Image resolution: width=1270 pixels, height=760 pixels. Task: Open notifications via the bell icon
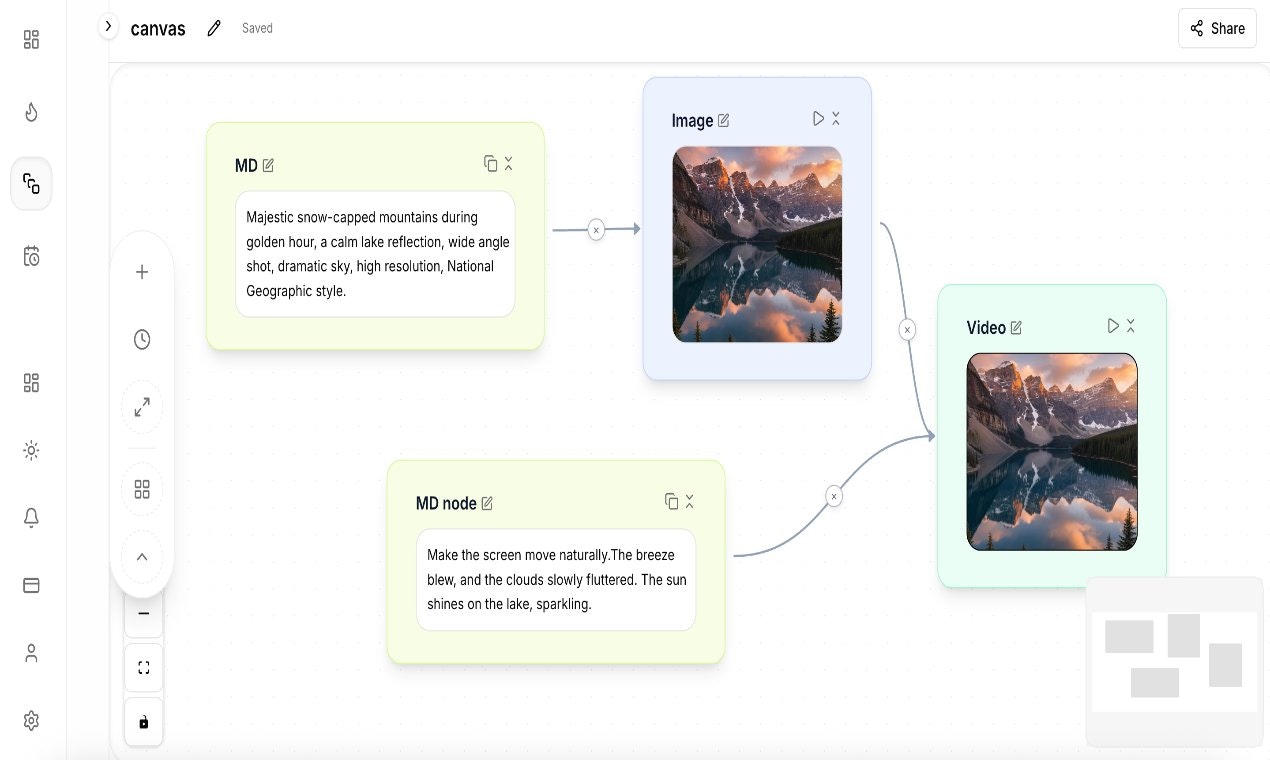[x=31, y=518]
